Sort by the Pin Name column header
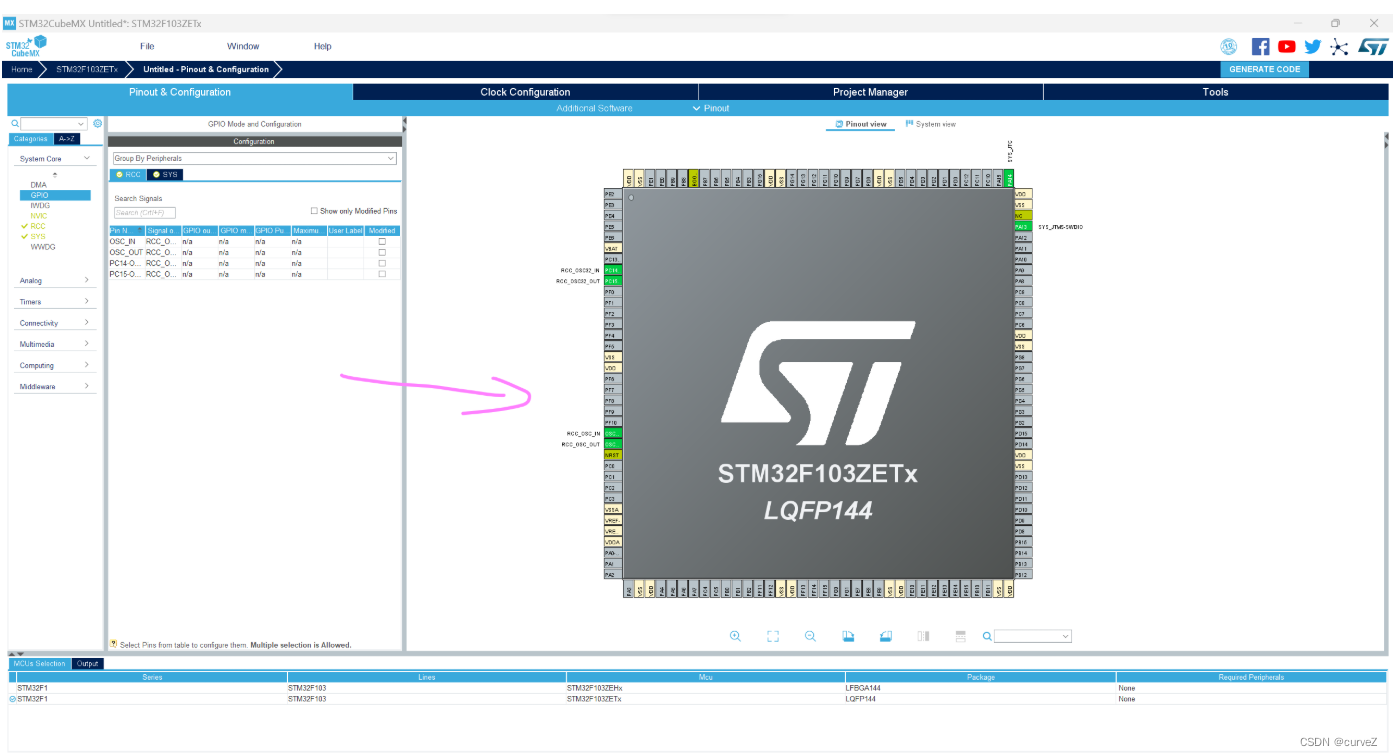The height and width of the screenshot is (756, 1393). tap(126, 230)
